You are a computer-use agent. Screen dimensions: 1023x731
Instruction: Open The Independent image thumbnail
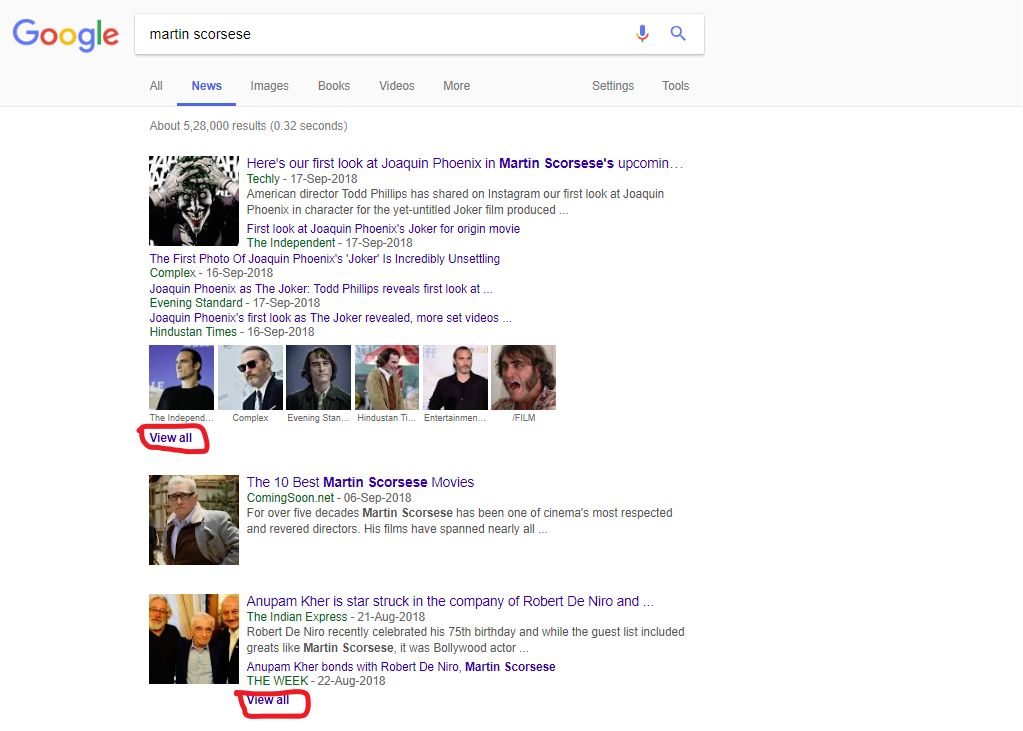click(181, 377)
